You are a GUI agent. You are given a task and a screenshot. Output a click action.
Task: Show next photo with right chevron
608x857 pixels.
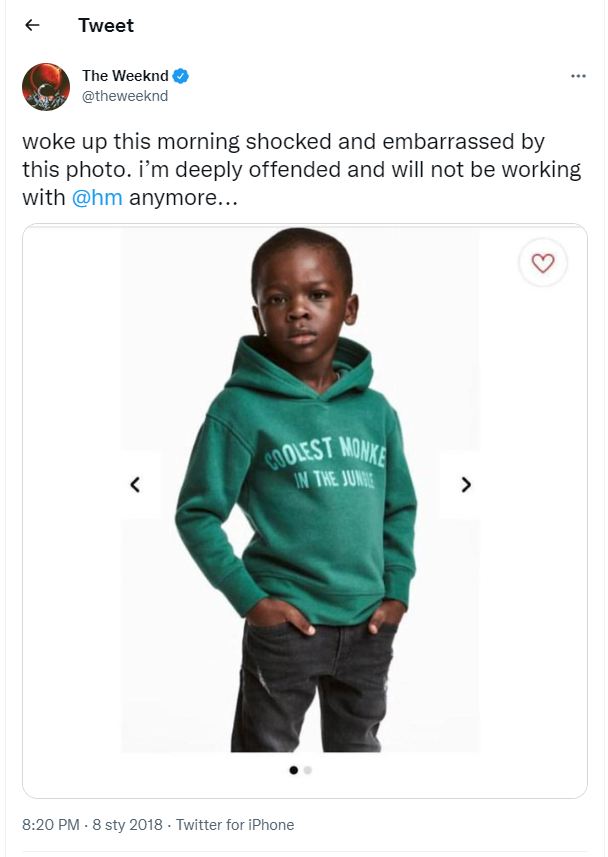click(466, 484)
